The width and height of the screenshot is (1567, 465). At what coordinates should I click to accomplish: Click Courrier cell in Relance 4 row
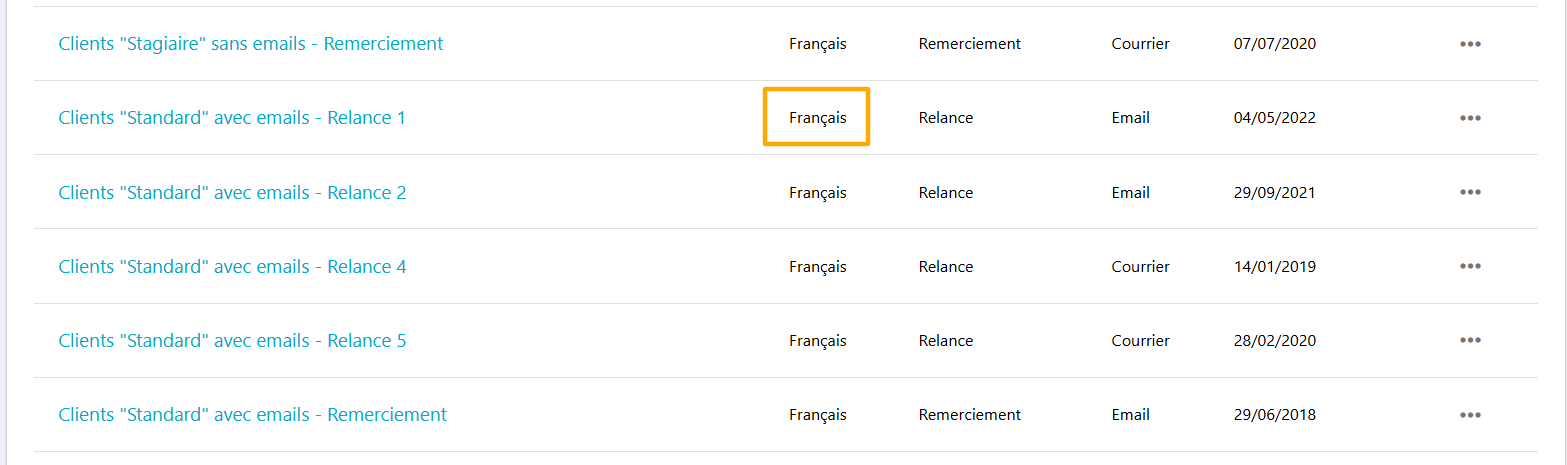click(1140, 267)
